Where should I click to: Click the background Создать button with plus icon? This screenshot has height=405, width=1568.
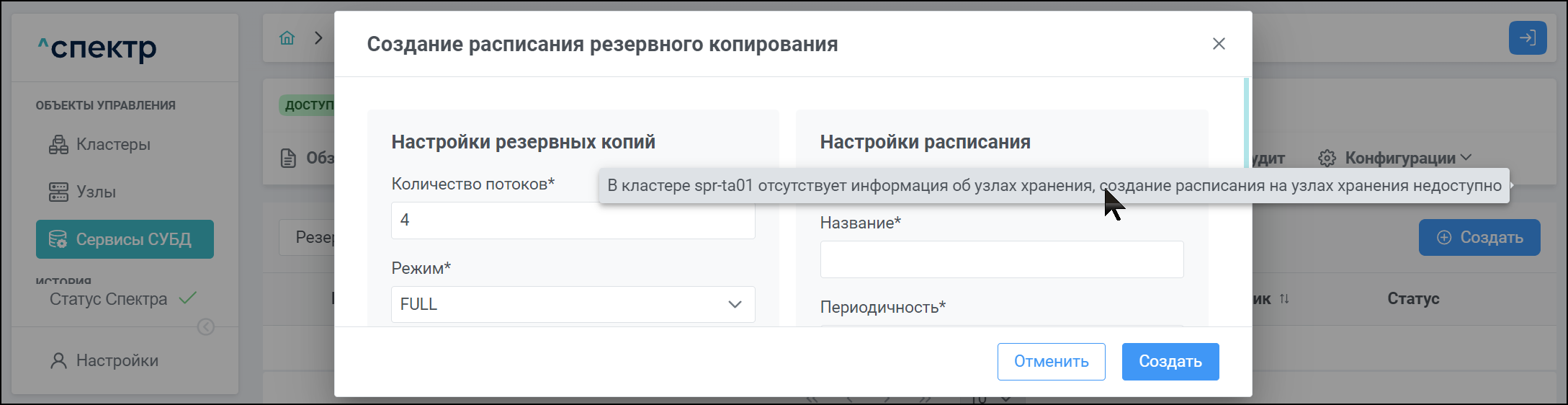[x=1479, y=238]
